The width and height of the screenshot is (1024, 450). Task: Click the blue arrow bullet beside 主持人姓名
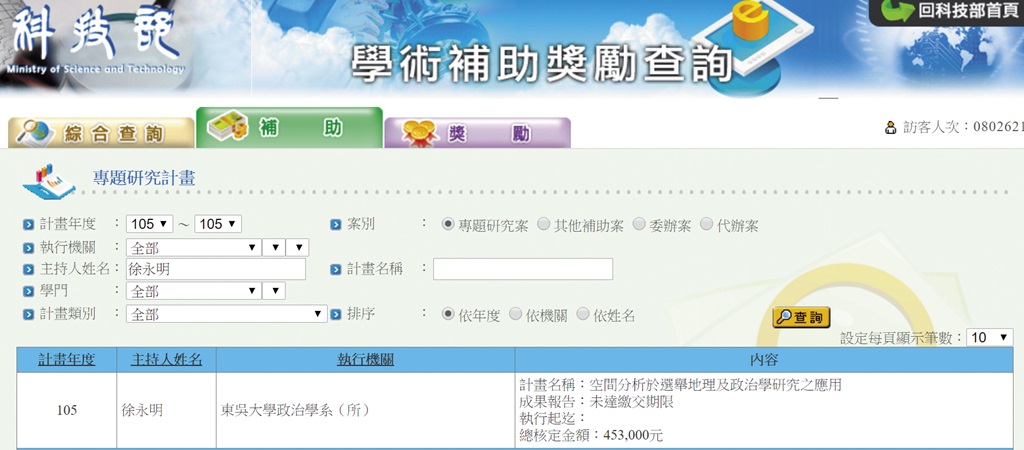click(x=28, y=269)
